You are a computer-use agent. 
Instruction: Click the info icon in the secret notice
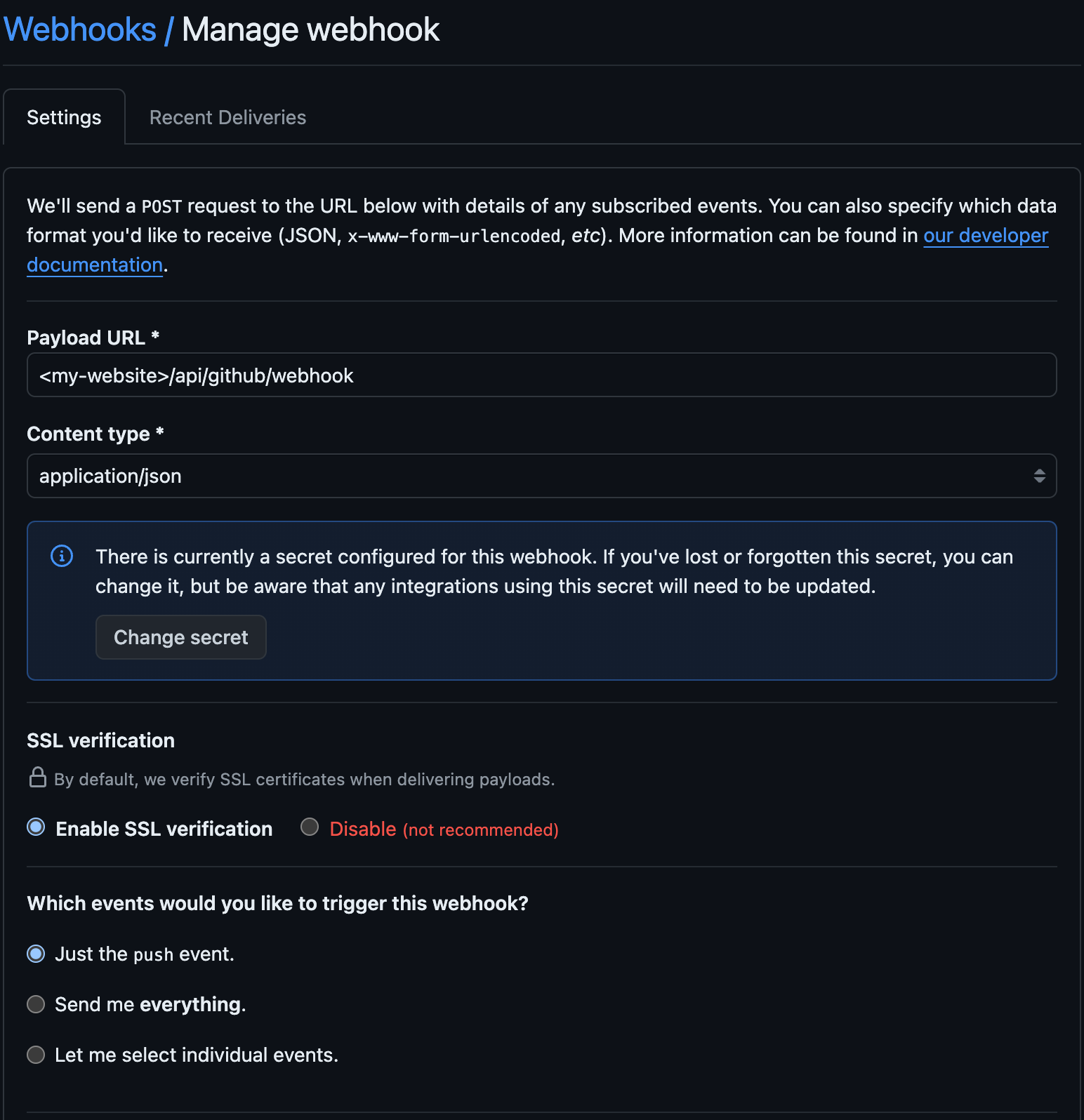coord(62,556)
